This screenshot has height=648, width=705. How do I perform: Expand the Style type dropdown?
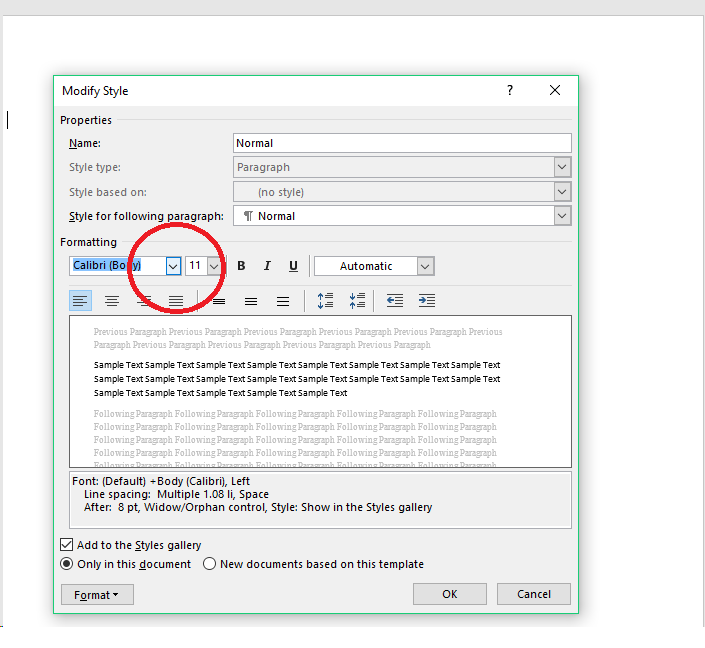click(x=562, y=167)
